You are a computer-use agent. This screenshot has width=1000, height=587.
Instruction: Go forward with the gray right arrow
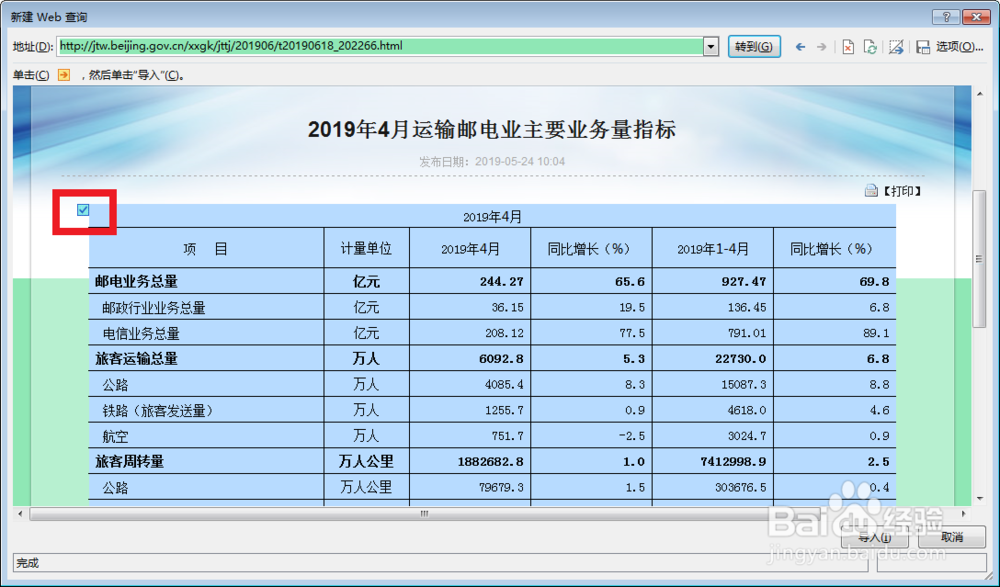(x=821, y=47)
